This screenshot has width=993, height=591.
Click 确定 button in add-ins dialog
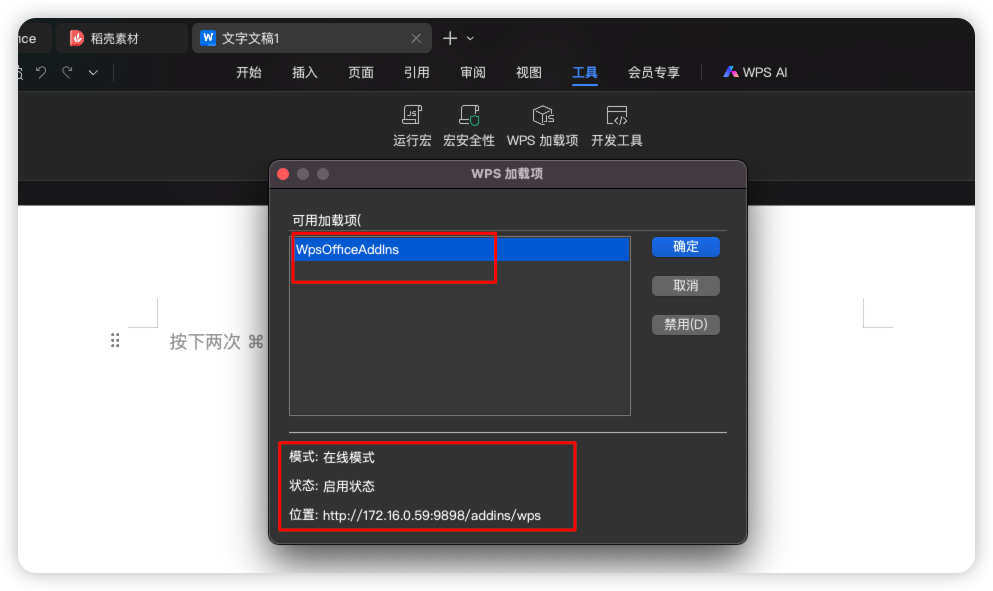[686, 246]
